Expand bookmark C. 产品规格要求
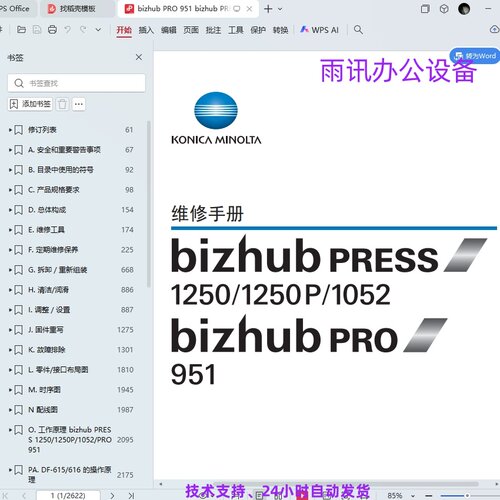 [x=10, y=190]
